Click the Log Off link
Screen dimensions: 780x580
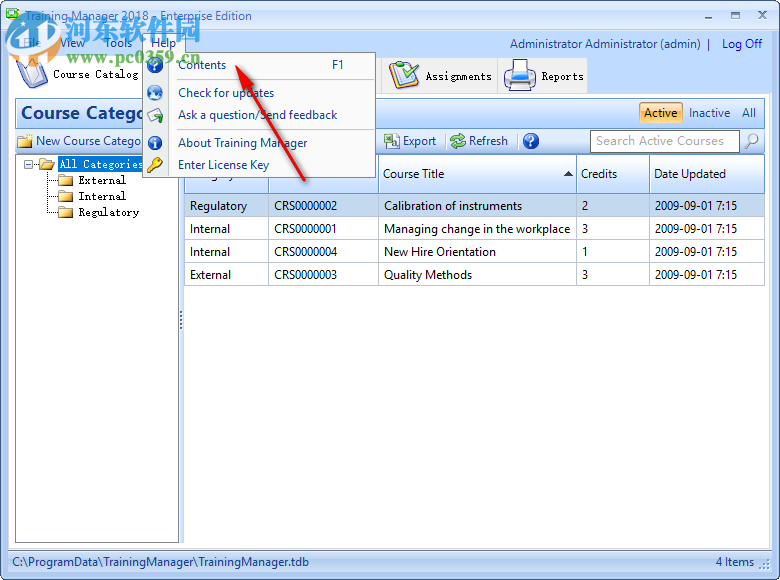click(742, 44)
